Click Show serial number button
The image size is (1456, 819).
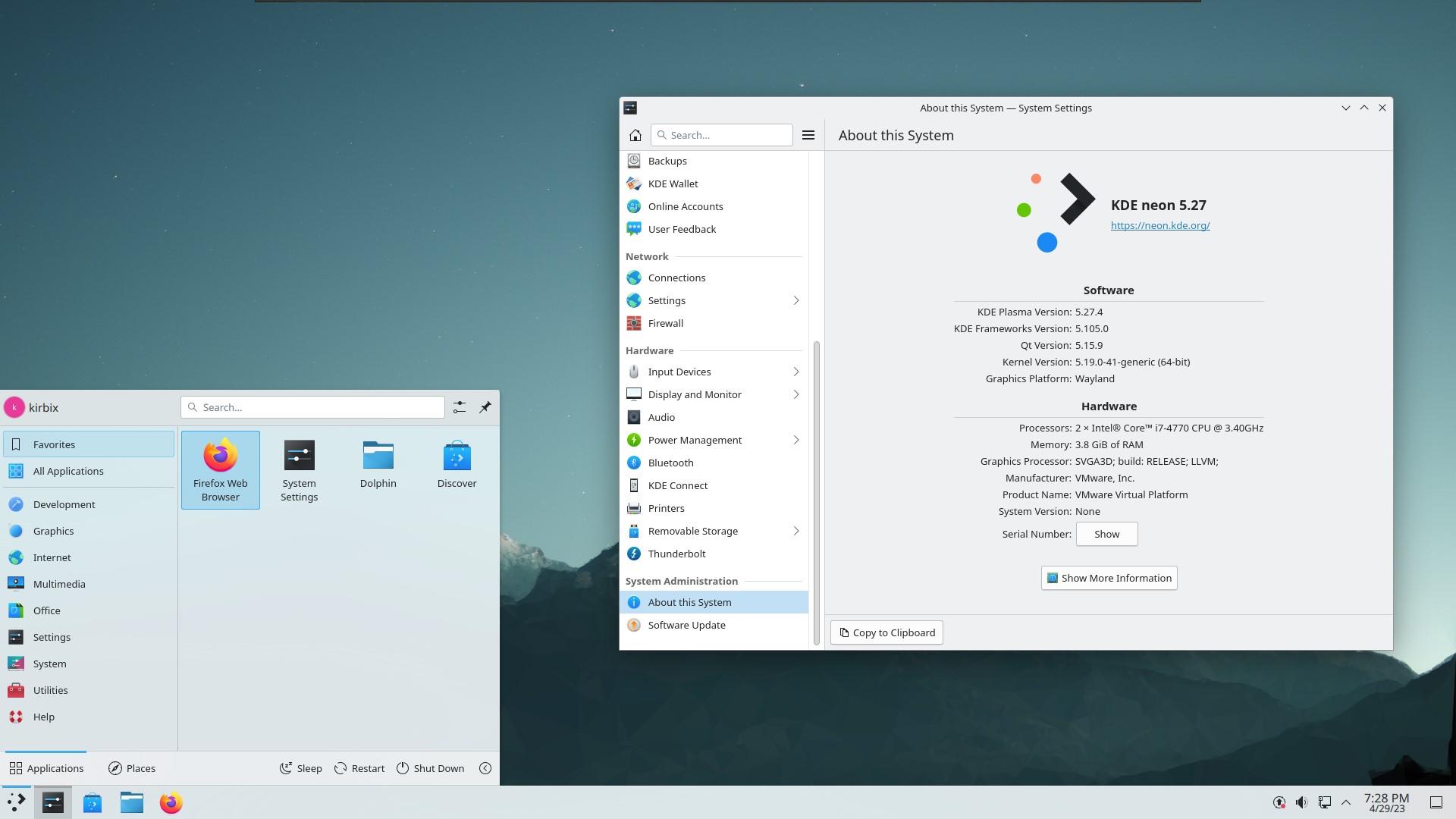[1106, 533]
